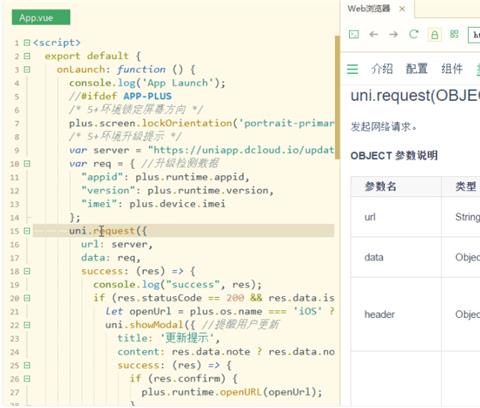The width and height of the screenshot is (480, 408).
Task: Click 'APP-PLUS' on line 5
Action: tap(148, 96)
